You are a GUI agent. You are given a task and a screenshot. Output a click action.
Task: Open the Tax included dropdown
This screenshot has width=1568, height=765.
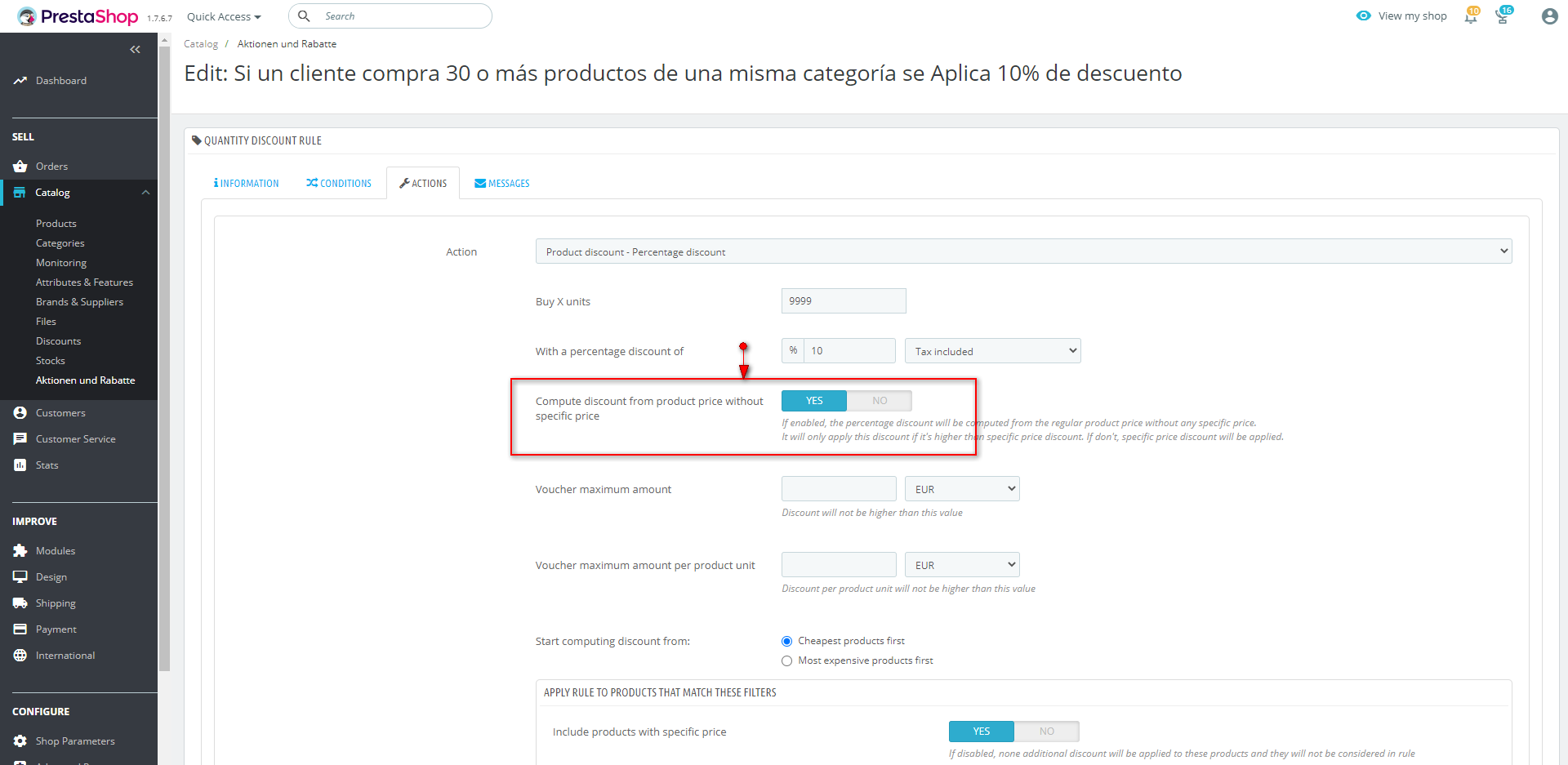[992, 351]
